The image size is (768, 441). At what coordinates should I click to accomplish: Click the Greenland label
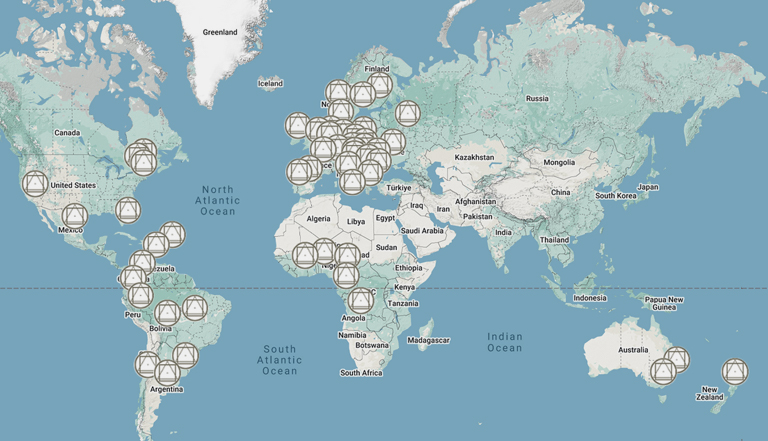pyautogui.click(x=220, y=32)
